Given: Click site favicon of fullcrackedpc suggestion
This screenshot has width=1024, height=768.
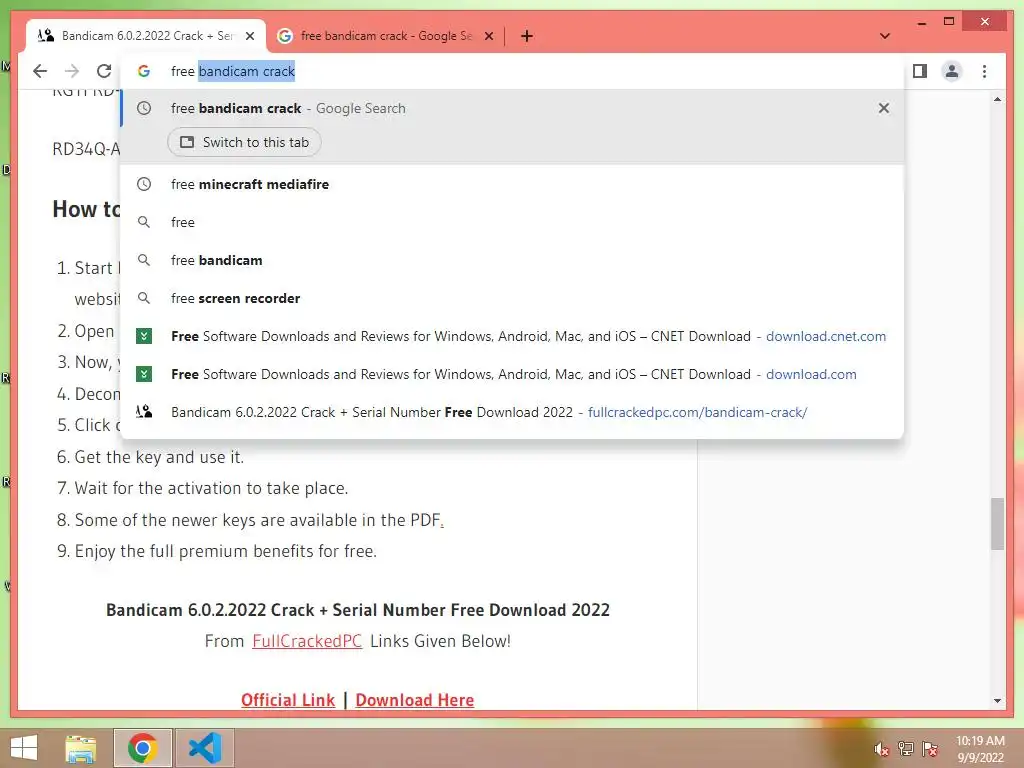Looking at the screenshot, I should coord(144,412).
